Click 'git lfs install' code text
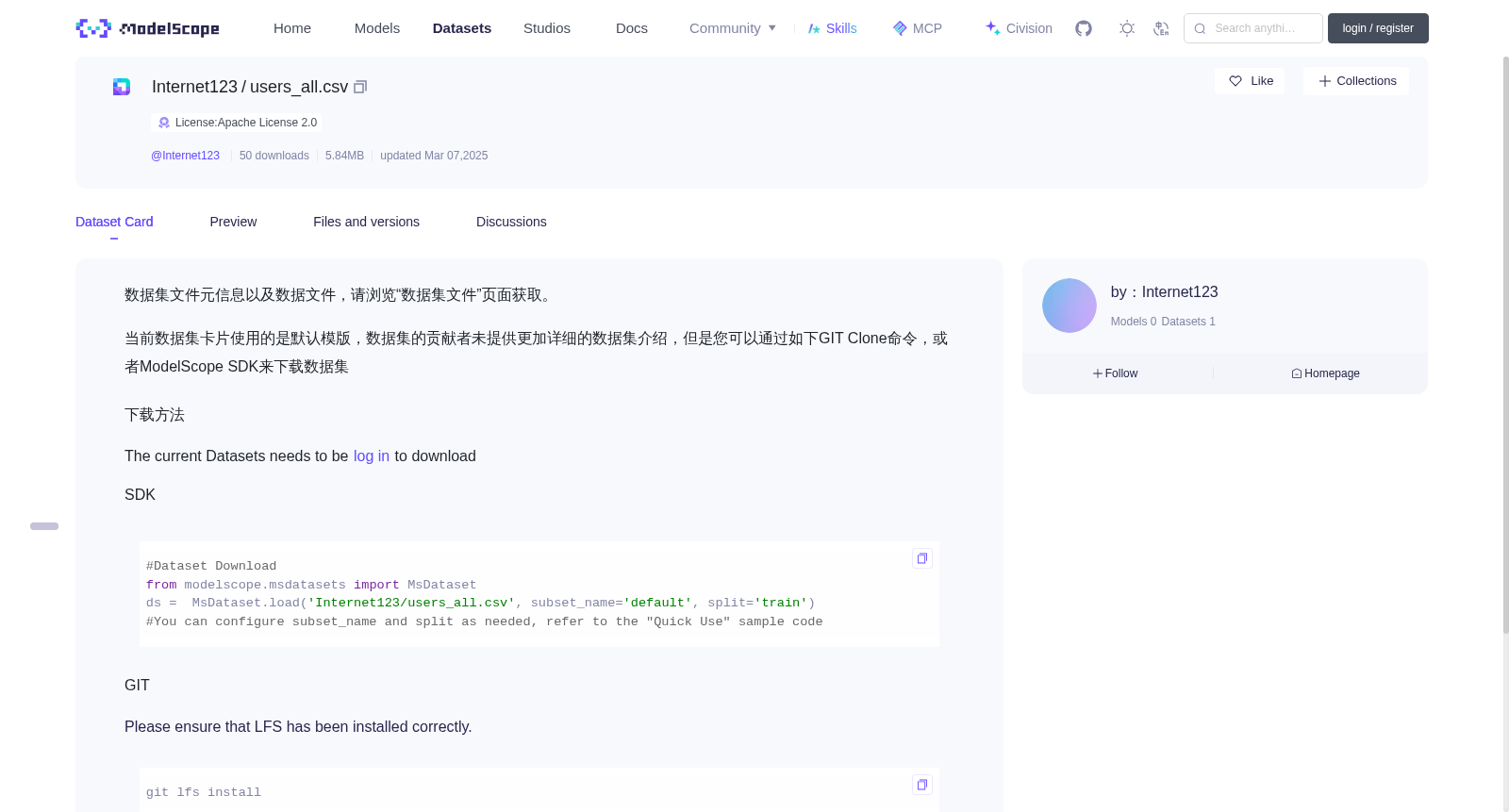Screen dimensions: 1509x812 pos(204,792)
